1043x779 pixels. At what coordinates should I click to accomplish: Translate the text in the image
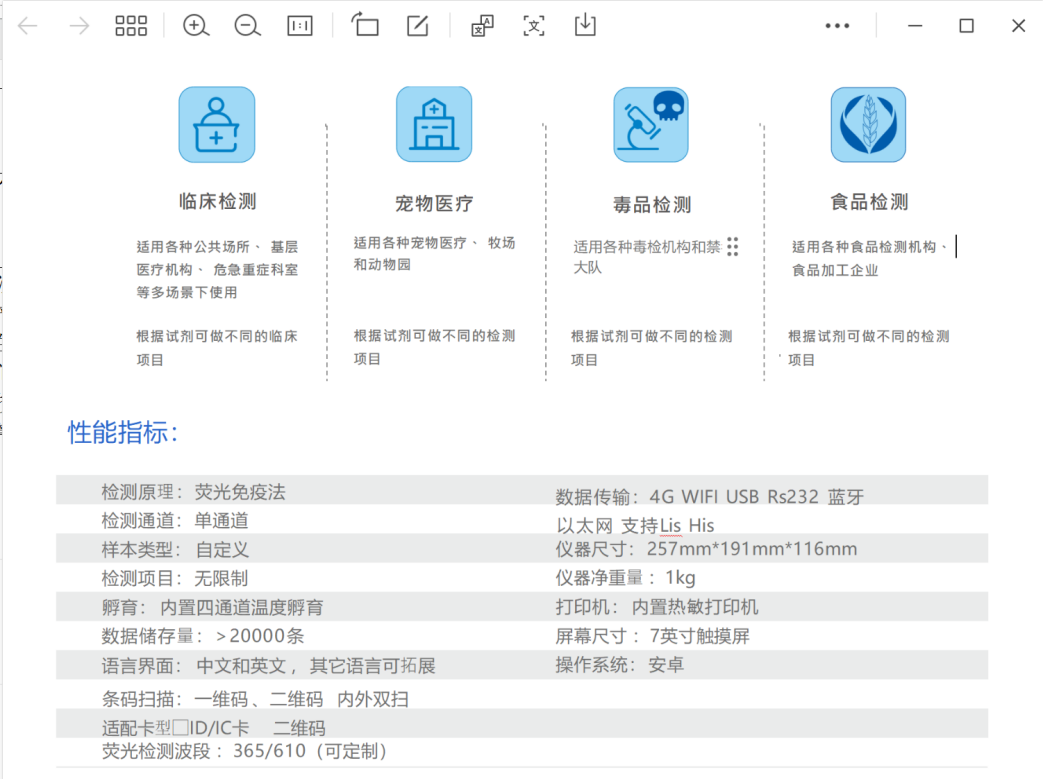(483, 26)
